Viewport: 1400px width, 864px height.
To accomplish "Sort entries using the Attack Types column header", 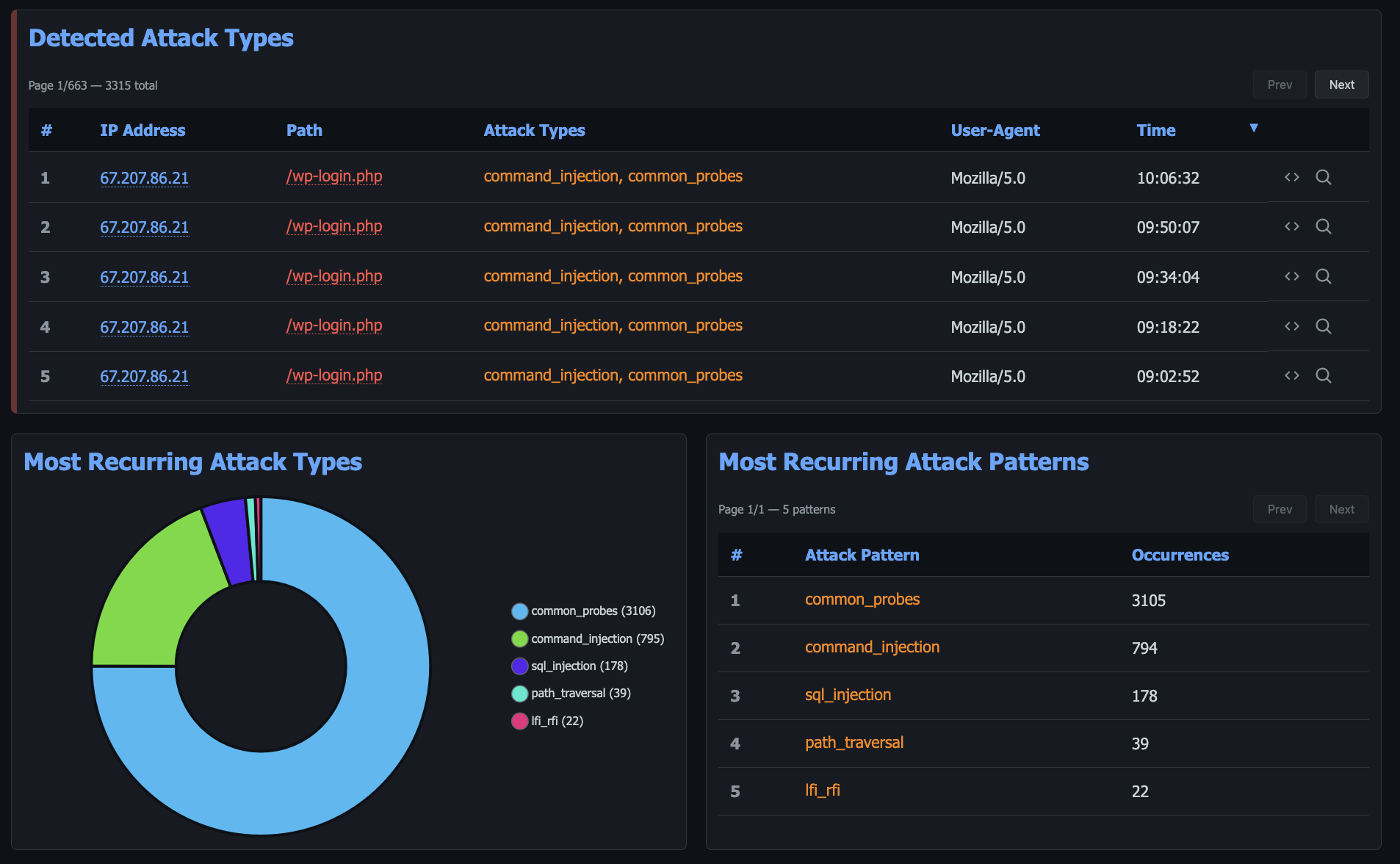I will (x=534, y=130).
